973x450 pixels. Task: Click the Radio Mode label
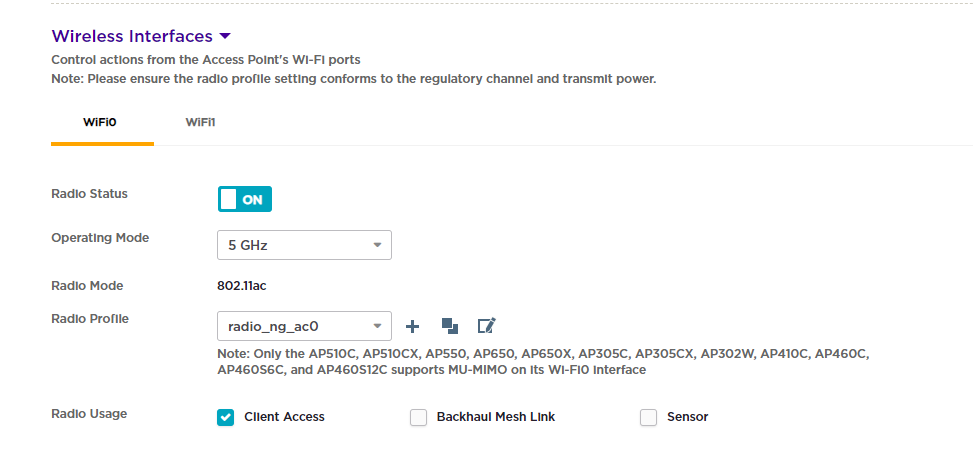(87, 286)
